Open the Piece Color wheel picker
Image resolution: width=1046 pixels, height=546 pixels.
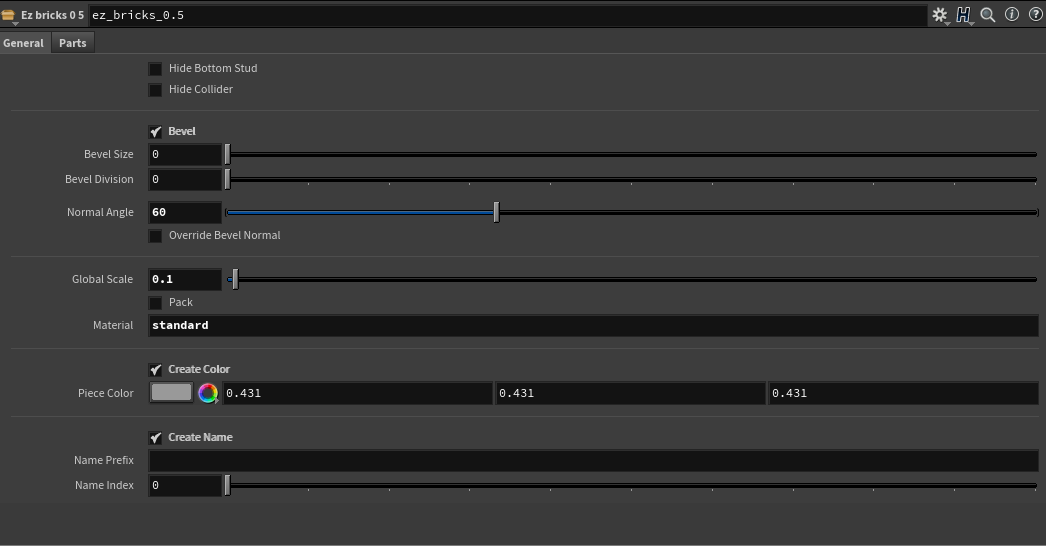tap(208, 393)
